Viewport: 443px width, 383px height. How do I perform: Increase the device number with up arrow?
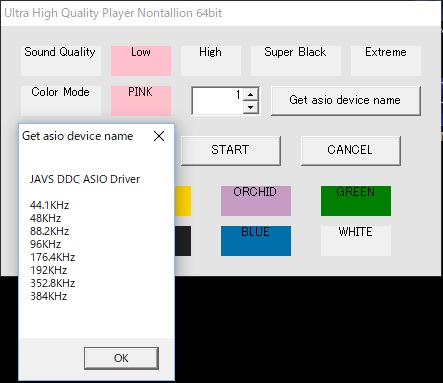tap(251, 94)
